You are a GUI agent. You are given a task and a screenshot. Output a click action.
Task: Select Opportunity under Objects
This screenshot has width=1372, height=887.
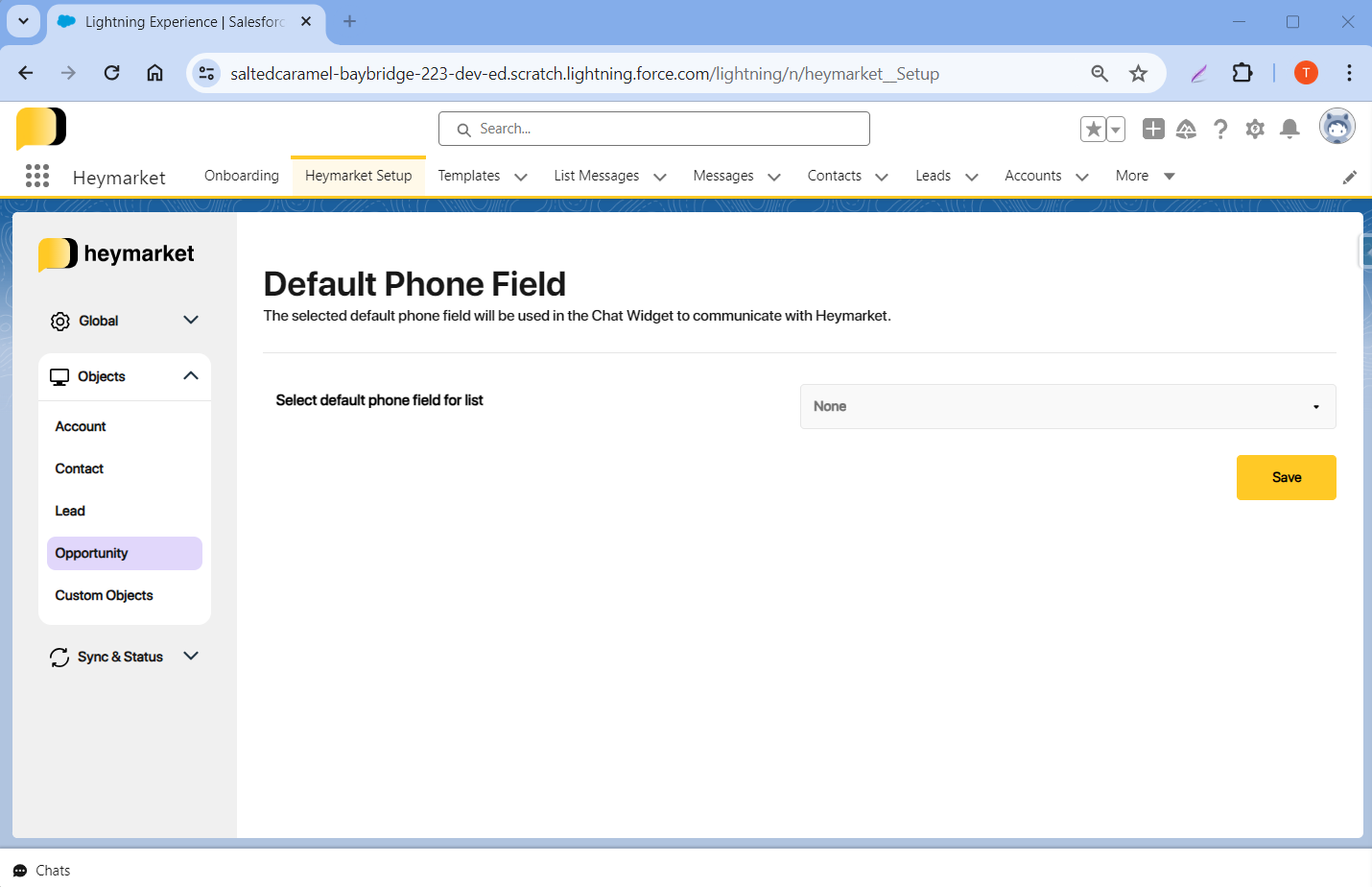point(125,554)
